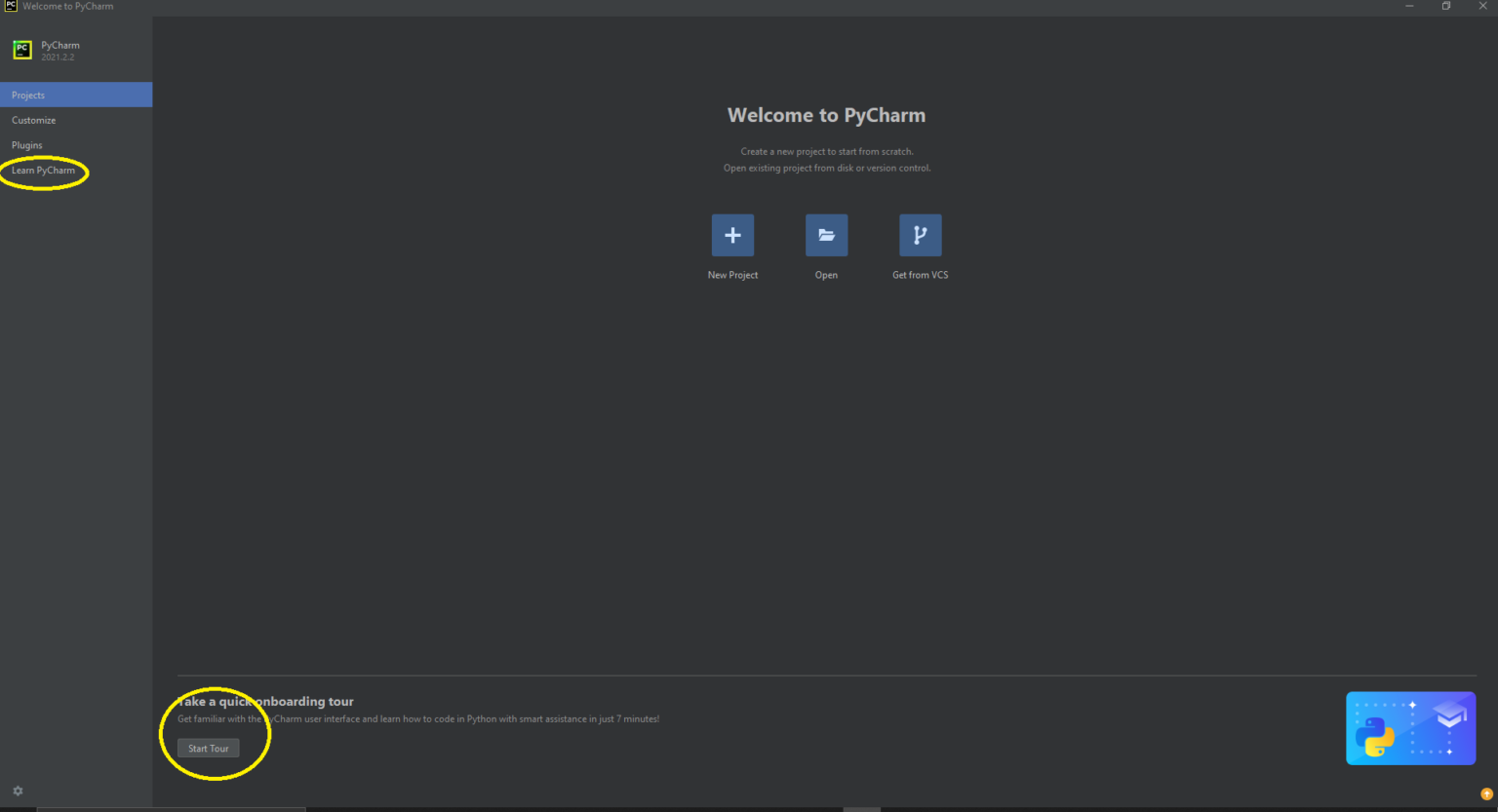The width and height of the screenshot is (1498, 812).
Task: Click 'Create a new project to start from scratch.'
Action: point(827,151)
